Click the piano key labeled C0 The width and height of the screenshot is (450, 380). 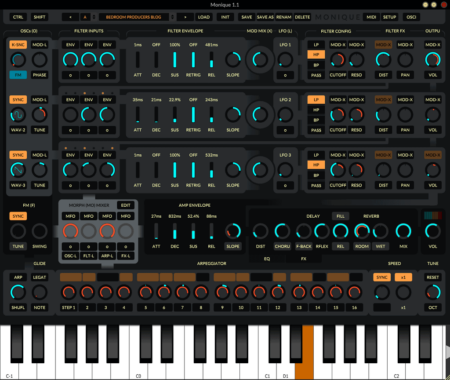coord(138,367)
